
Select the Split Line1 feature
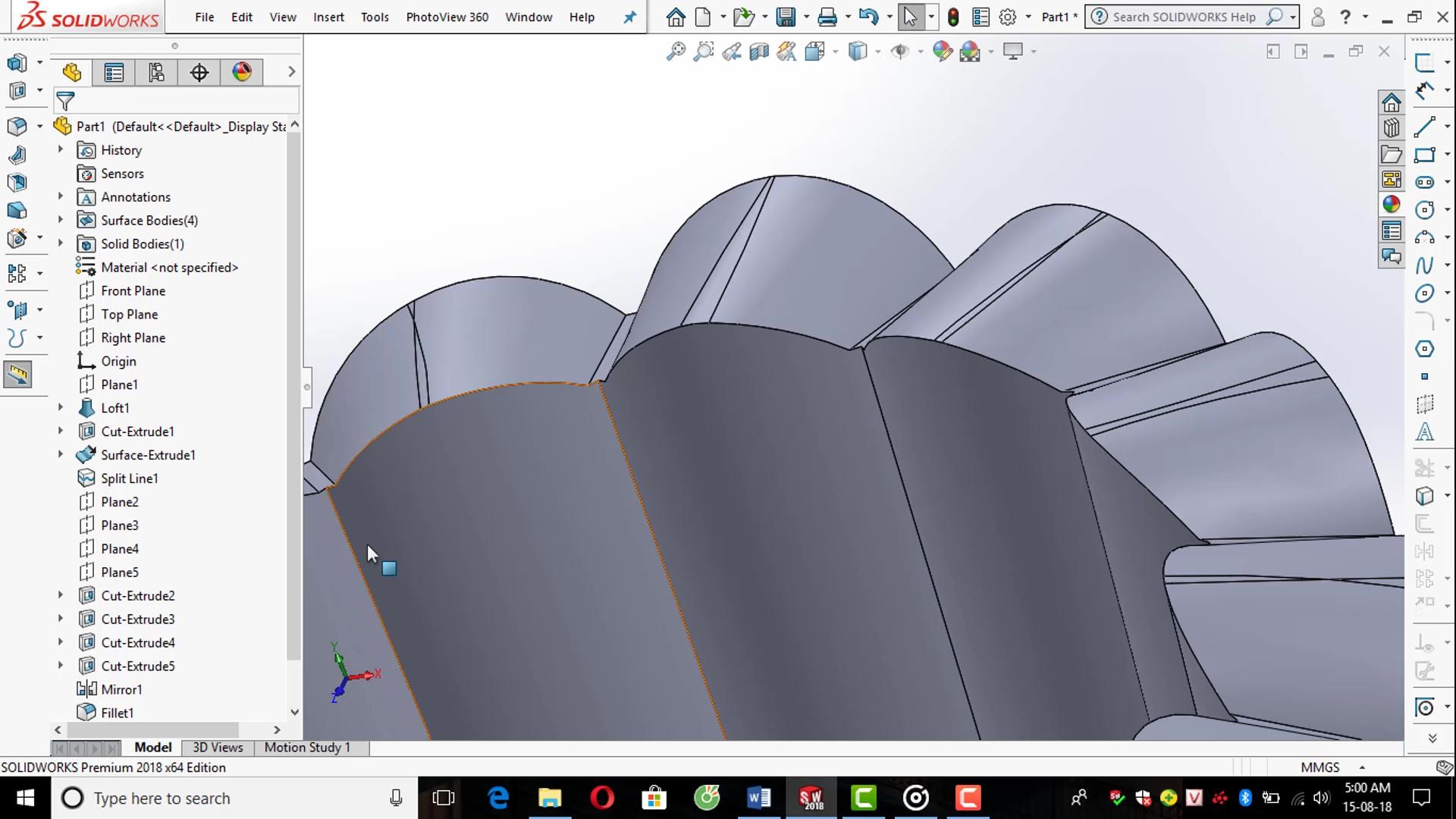[129, 479]
